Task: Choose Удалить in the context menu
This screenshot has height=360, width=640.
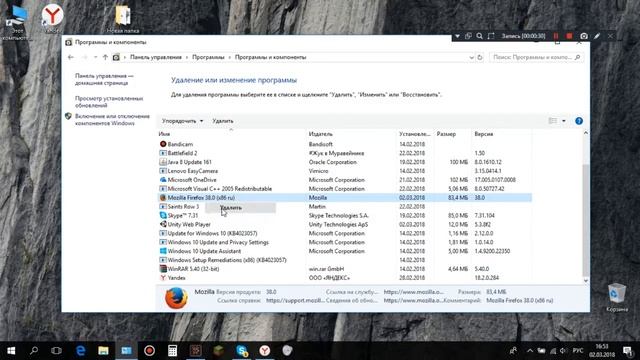Action: click(x=240, y=208)
